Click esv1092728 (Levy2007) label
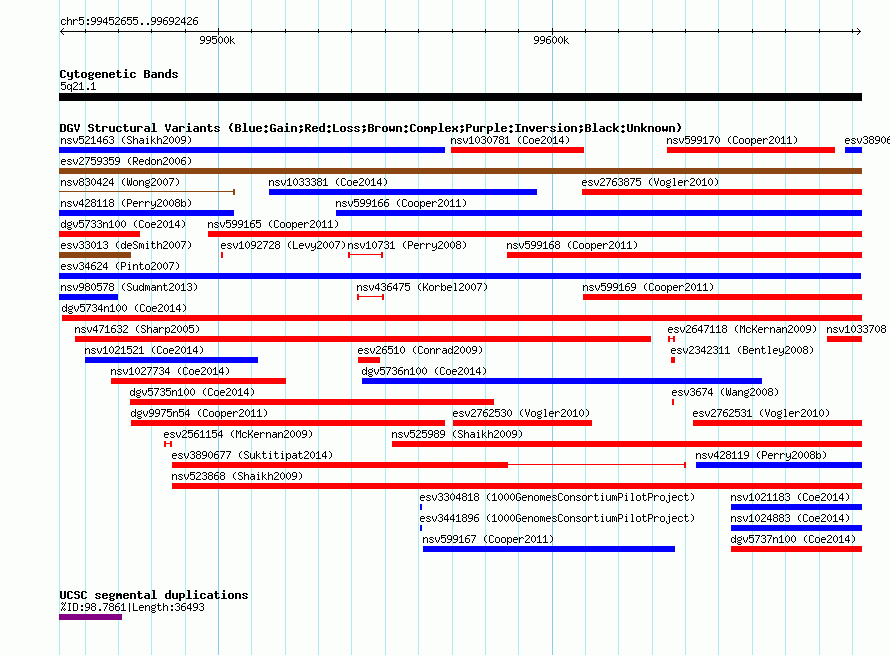This screenshot has width=890, height=655. 283,245
